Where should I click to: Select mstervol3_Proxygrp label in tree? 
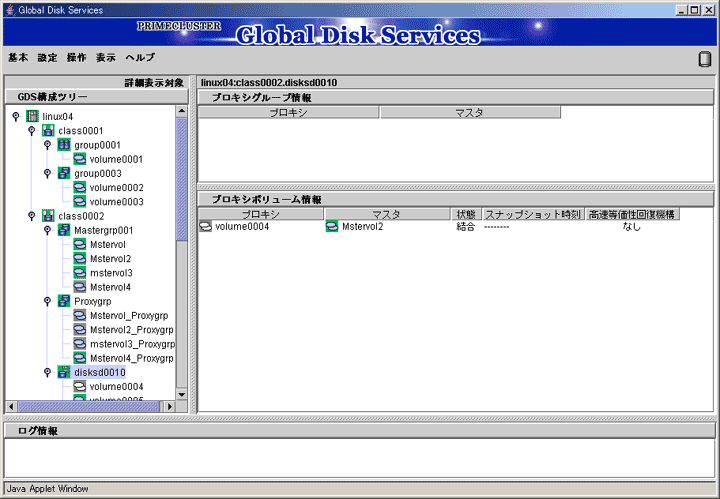click(x=132, y=344)
